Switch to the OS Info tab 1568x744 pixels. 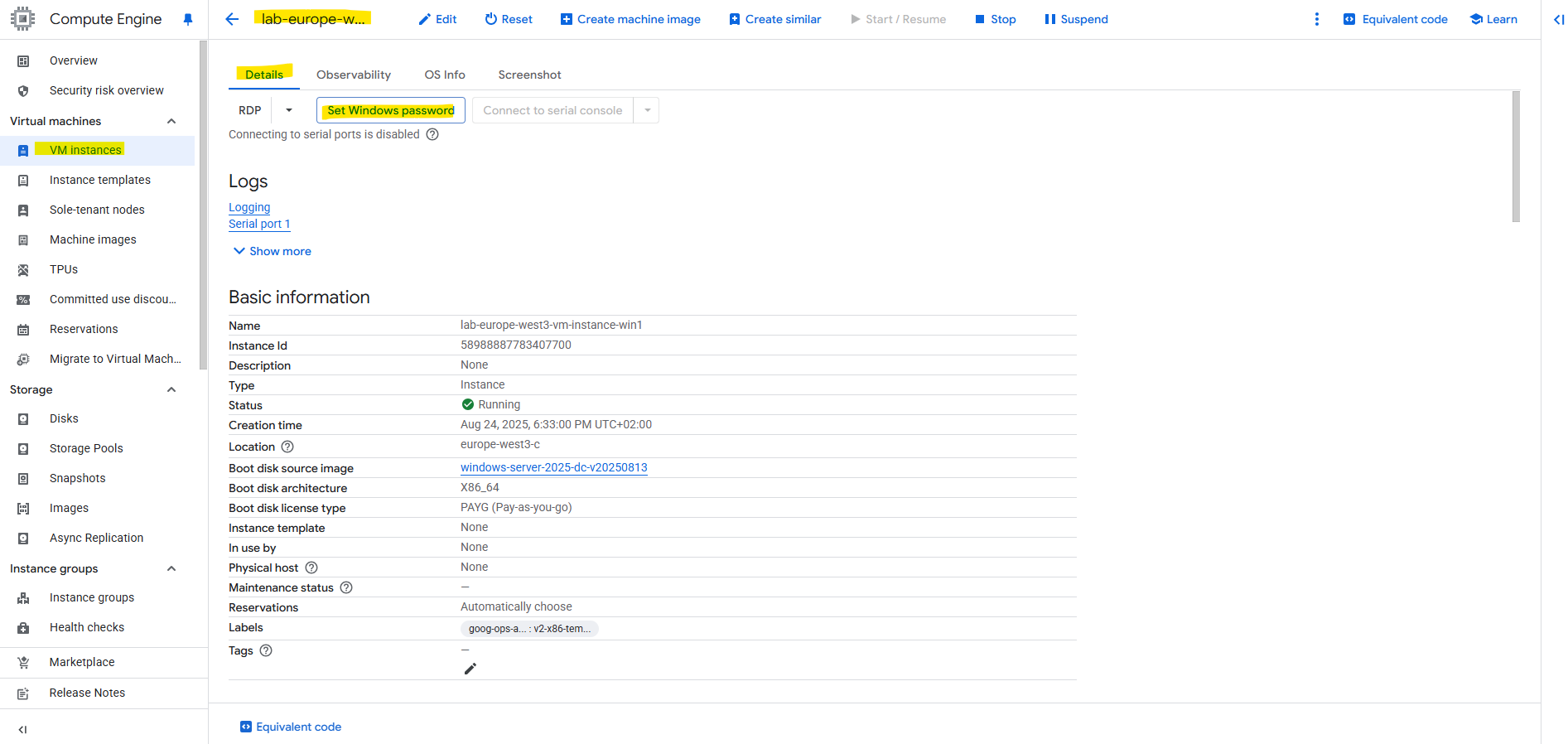445,75
